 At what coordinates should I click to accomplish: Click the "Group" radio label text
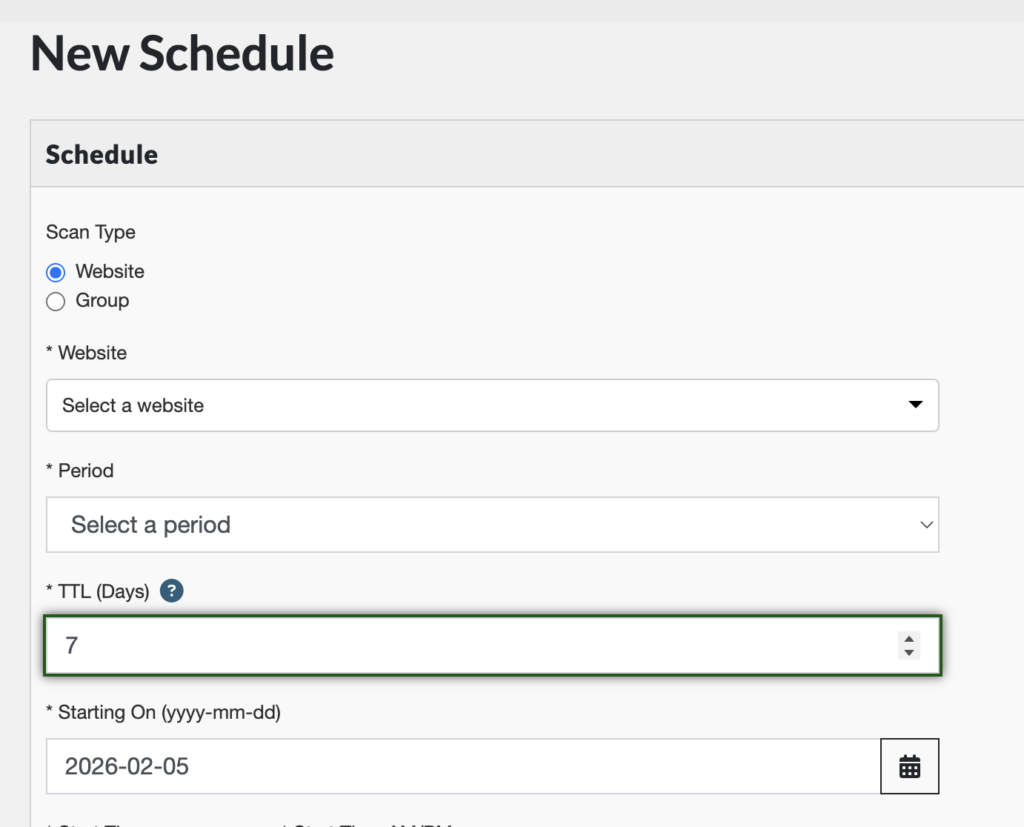point(102,300)
